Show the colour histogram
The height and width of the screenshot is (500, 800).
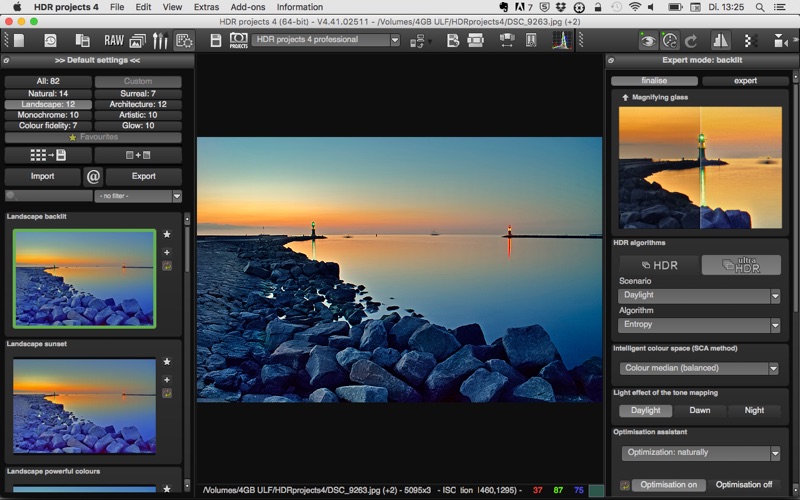(x=562, y=40)
